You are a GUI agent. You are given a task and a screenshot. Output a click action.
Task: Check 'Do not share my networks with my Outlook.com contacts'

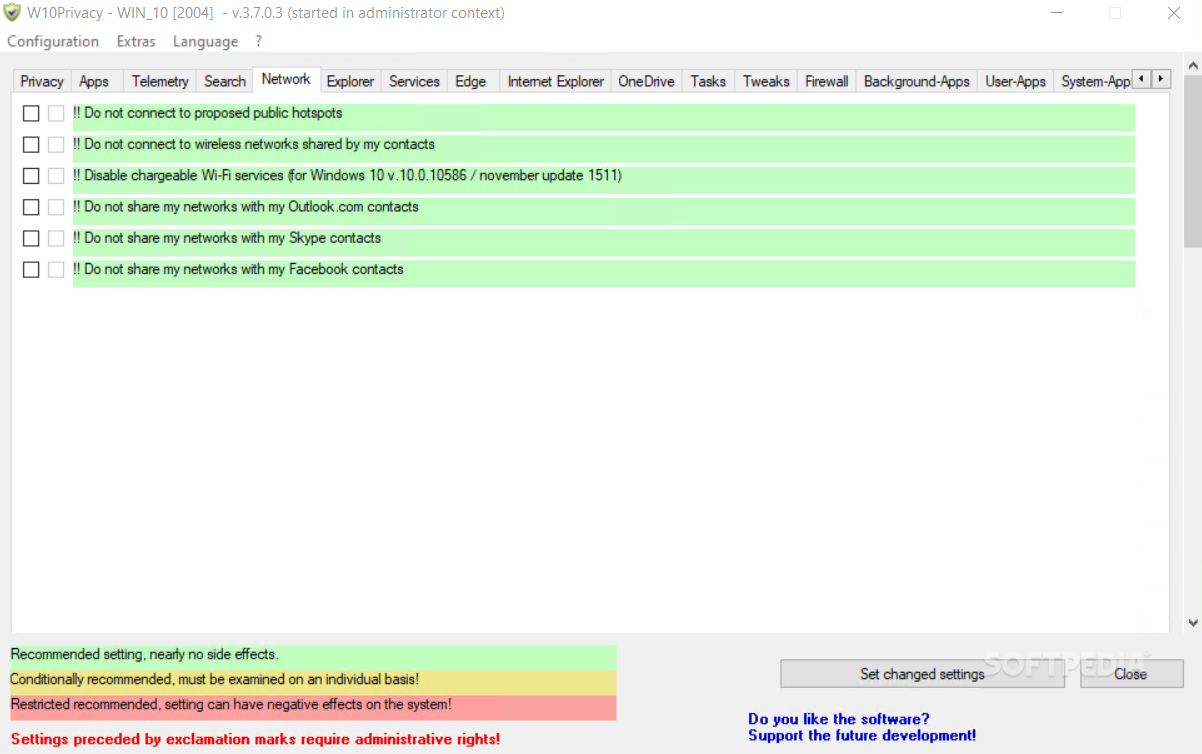coord(30,207)
